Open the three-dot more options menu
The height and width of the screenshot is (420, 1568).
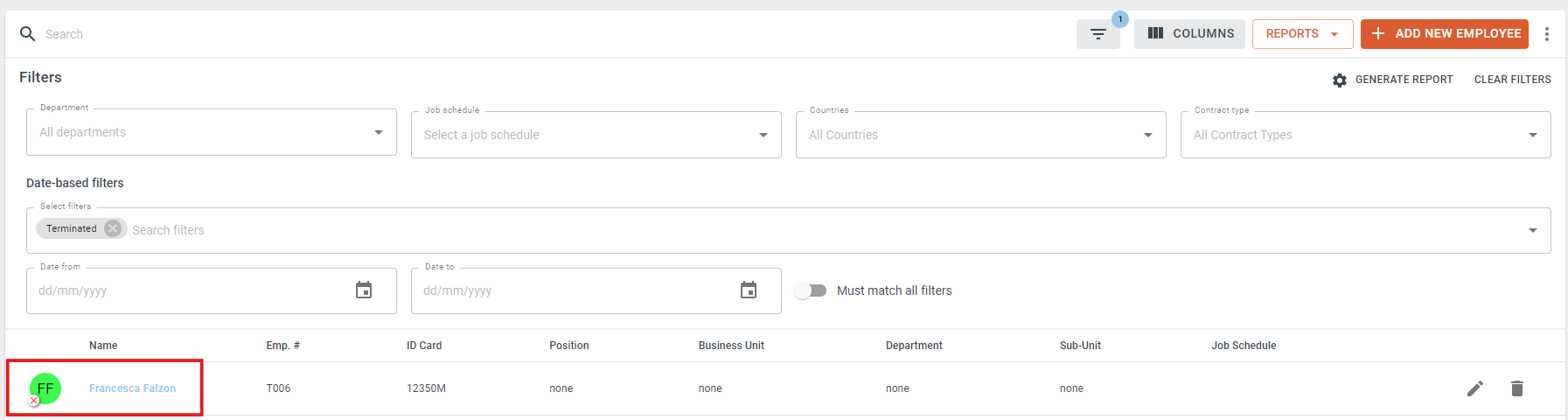[x=1547, y=34]
